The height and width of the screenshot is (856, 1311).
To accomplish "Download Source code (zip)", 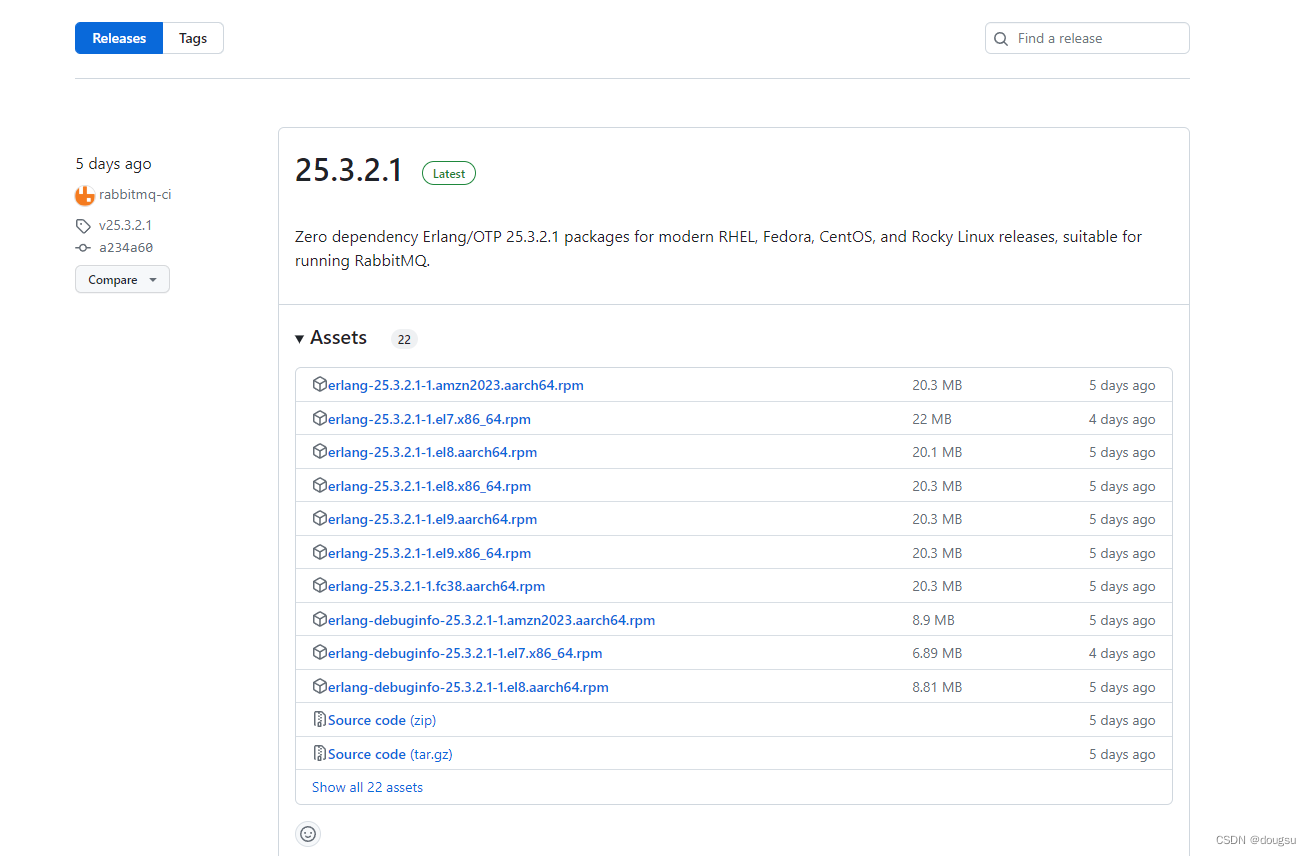I will (382, 720).
